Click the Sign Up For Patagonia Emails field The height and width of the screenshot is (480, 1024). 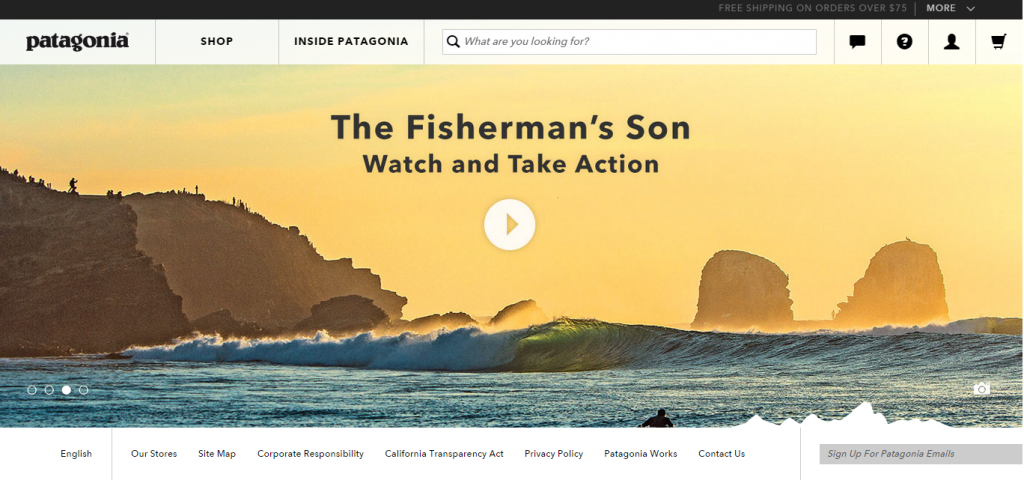pyautogui.click(x=921, y=454)
